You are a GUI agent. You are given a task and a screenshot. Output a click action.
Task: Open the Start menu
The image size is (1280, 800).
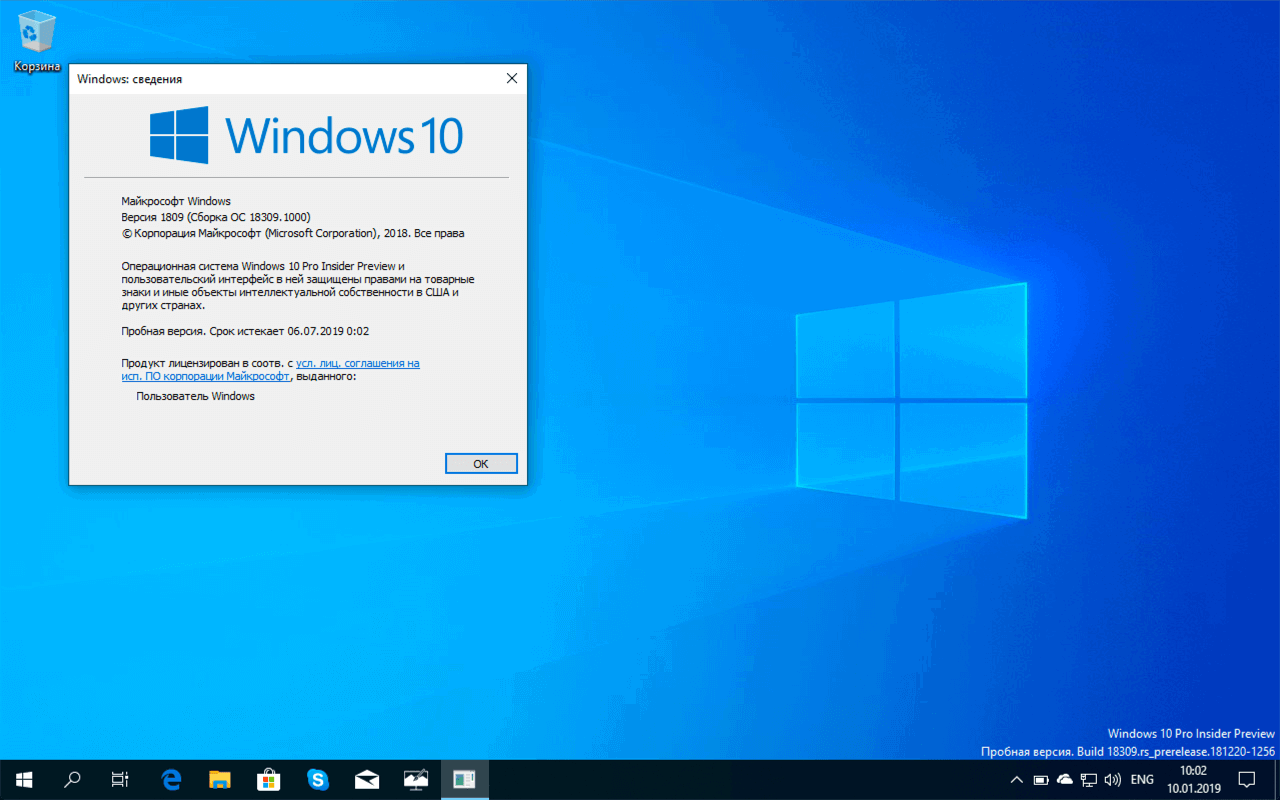tap(24, 779)
